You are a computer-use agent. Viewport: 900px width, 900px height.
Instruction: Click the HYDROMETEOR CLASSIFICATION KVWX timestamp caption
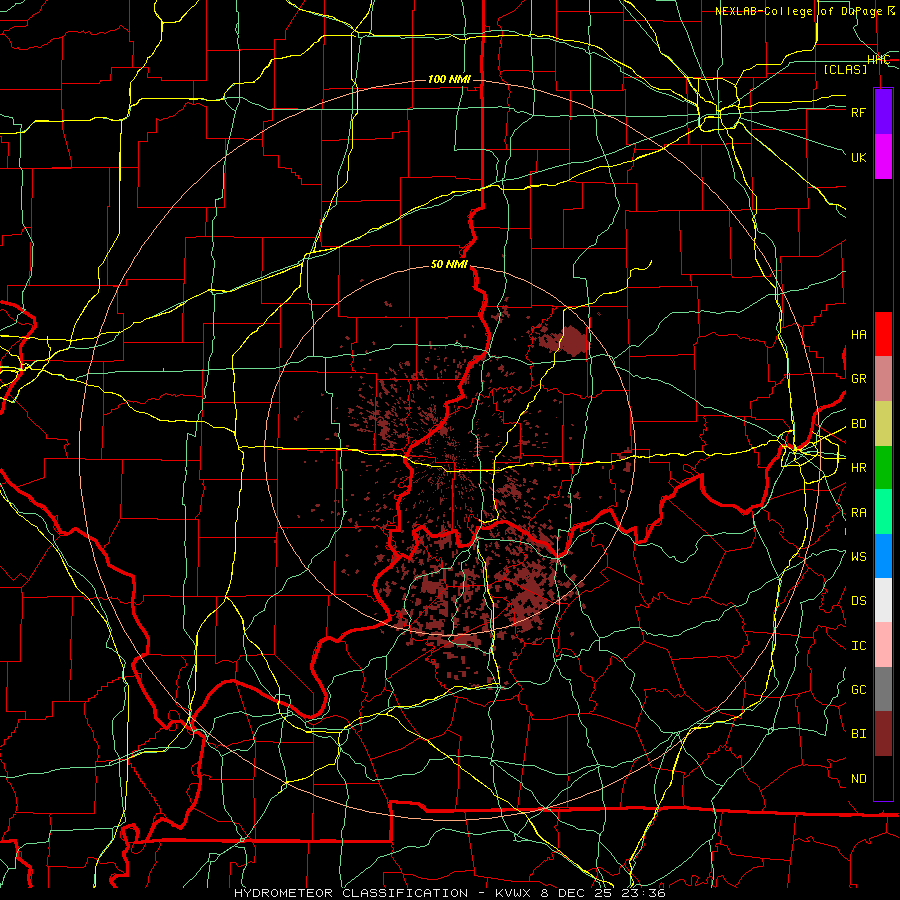click(449, 893)
